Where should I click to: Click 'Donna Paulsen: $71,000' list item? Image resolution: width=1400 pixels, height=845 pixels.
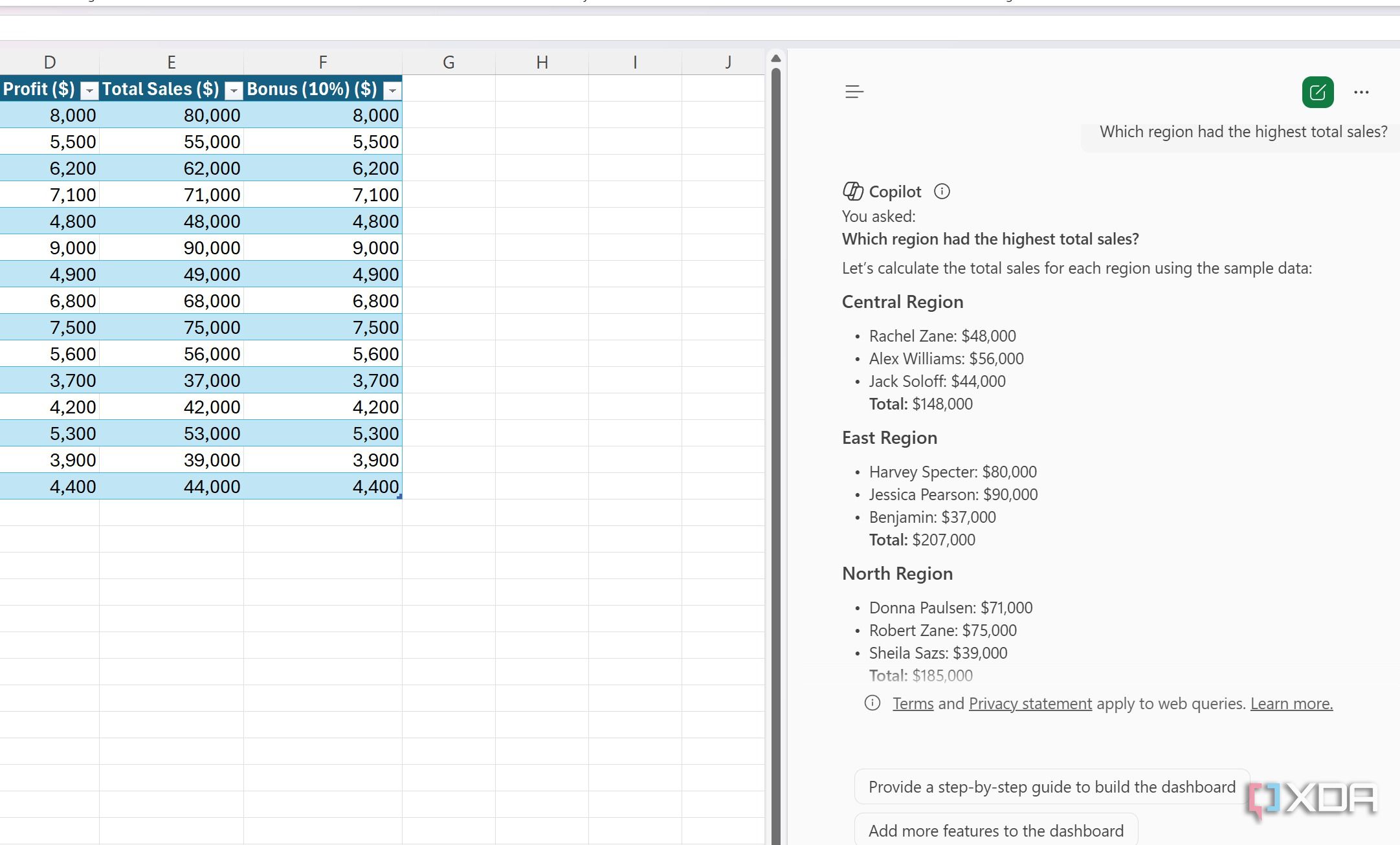click(x=950, y=608)
